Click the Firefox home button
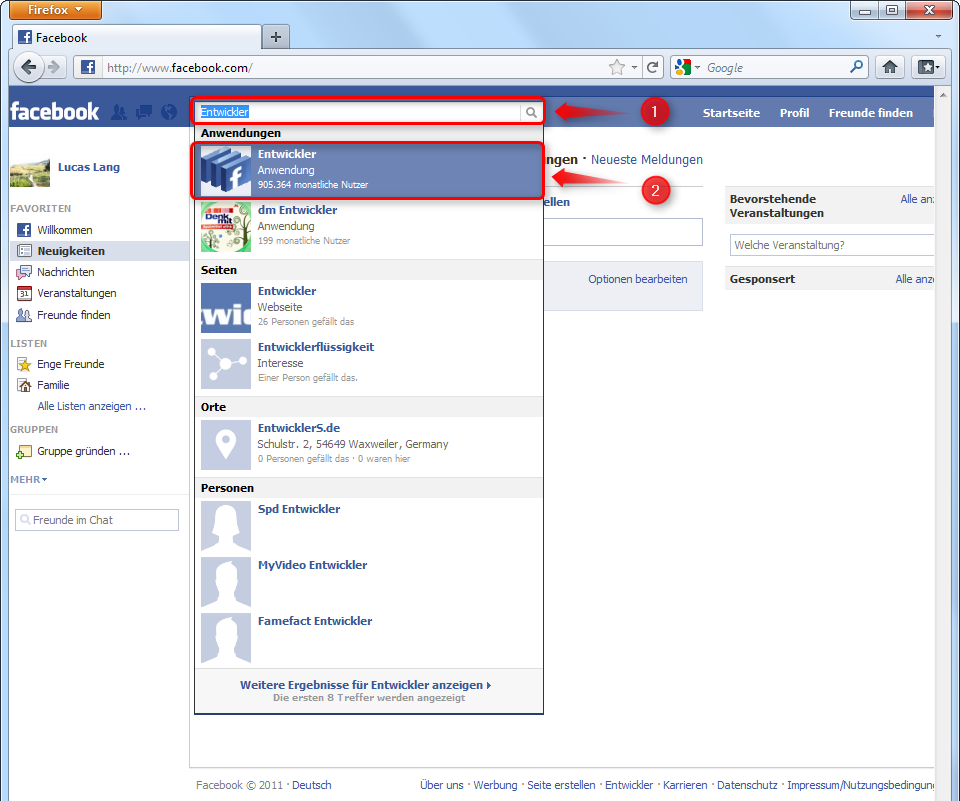 point(890,67)
